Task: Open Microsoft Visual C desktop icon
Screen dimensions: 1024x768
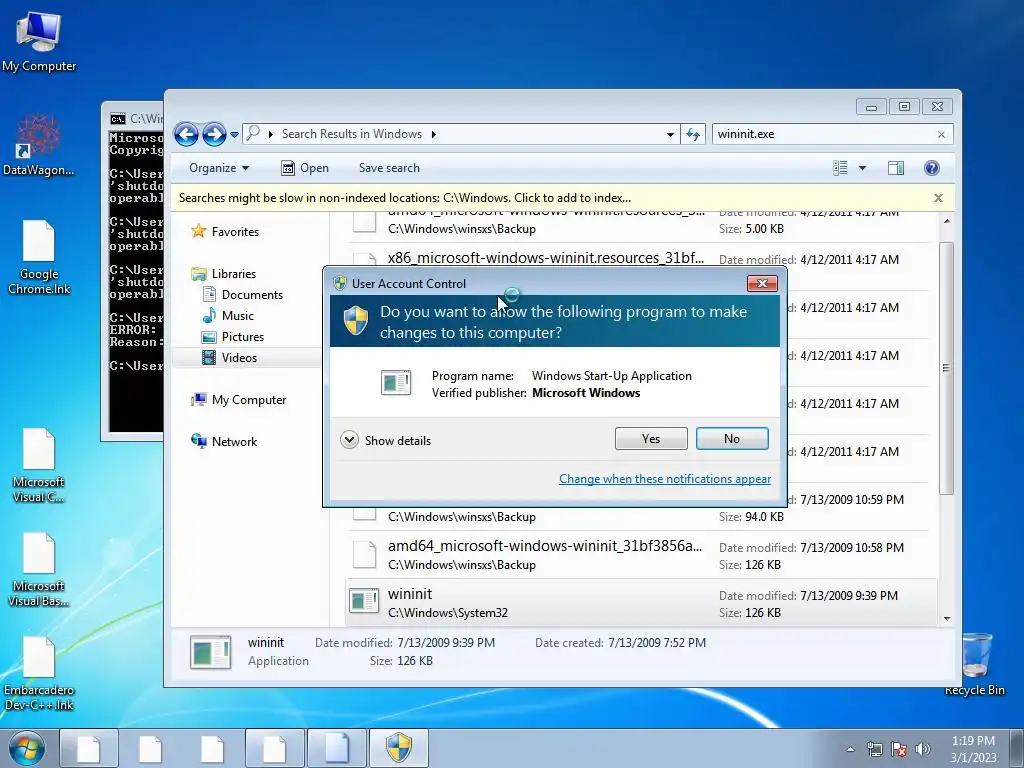Action: pos(39,466)
